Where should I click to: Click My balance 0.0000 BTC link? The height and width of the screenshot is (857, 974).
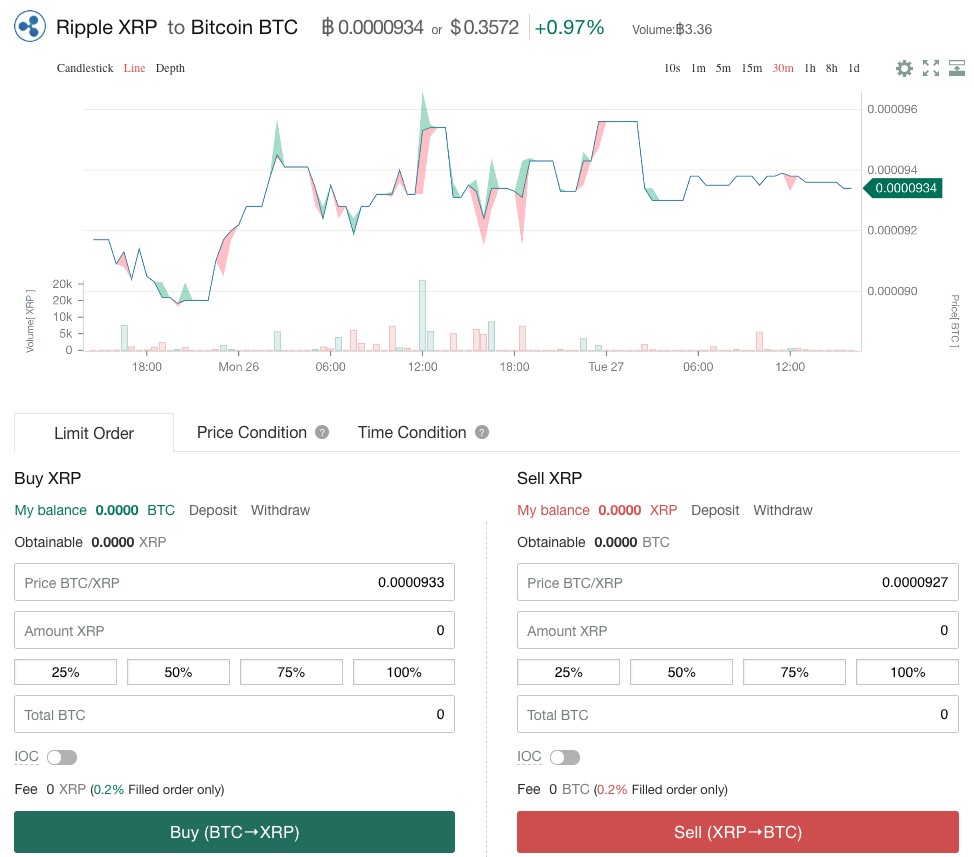click(94, 510)
